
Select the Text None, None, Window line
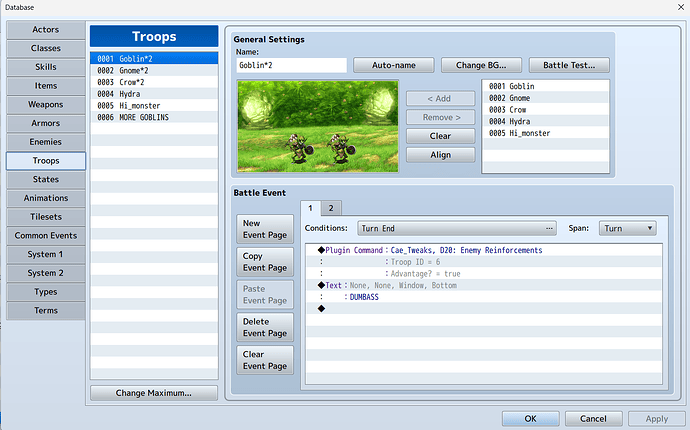[484, 286]
